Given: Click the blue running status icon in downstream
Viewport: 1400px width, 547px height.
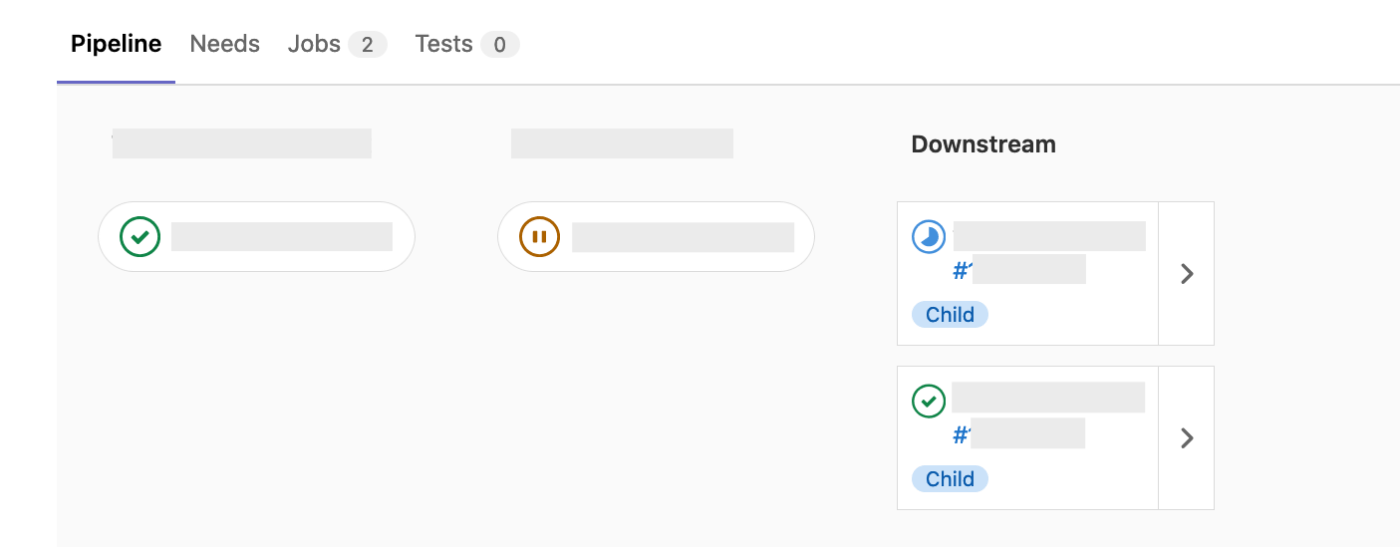Looking at the screenshot, I should click(929, 238).
